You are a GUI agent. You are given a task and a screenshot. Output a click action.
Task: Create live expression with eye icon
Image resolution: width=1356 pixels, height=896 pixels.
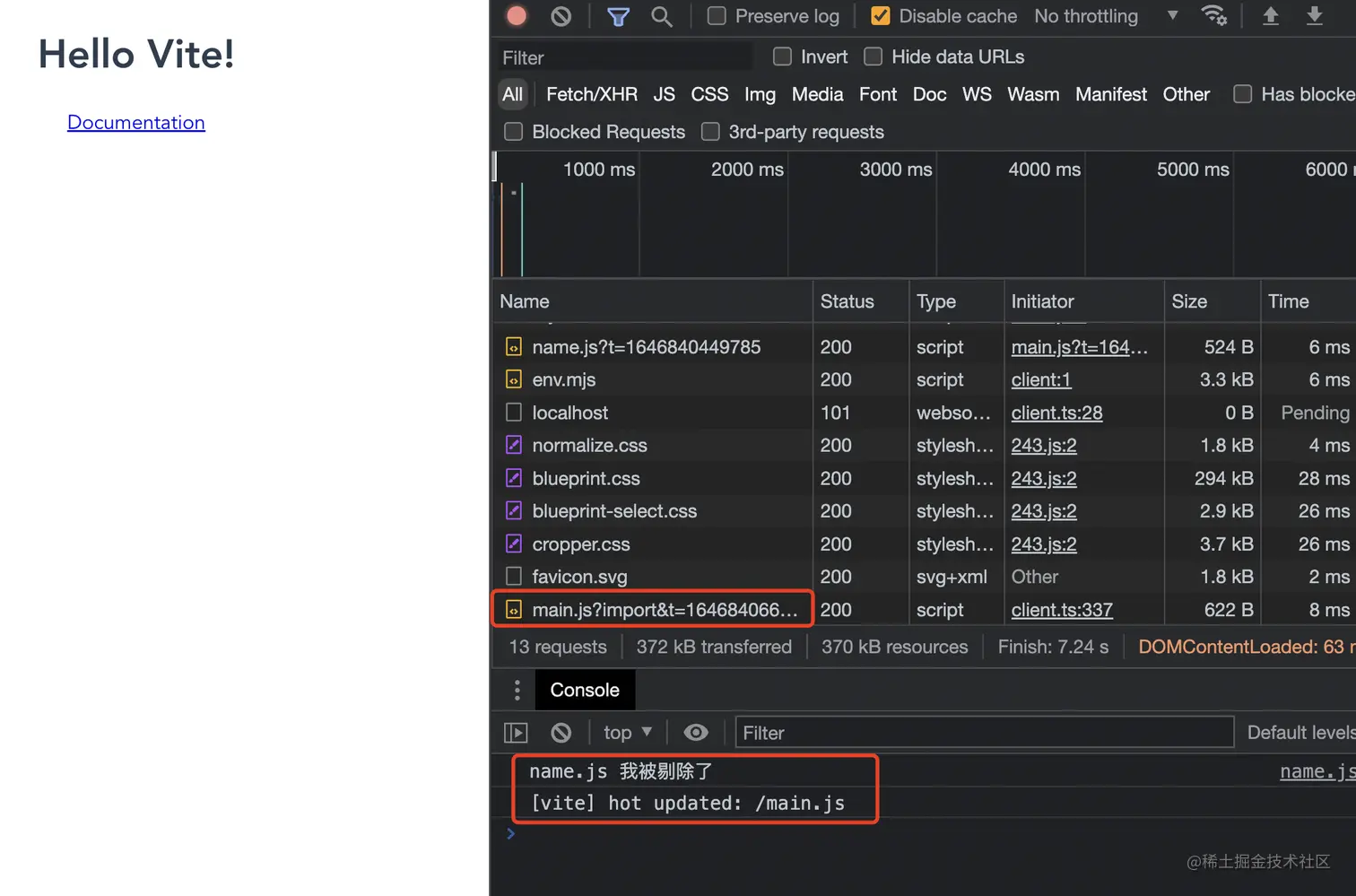click(696, 733)
